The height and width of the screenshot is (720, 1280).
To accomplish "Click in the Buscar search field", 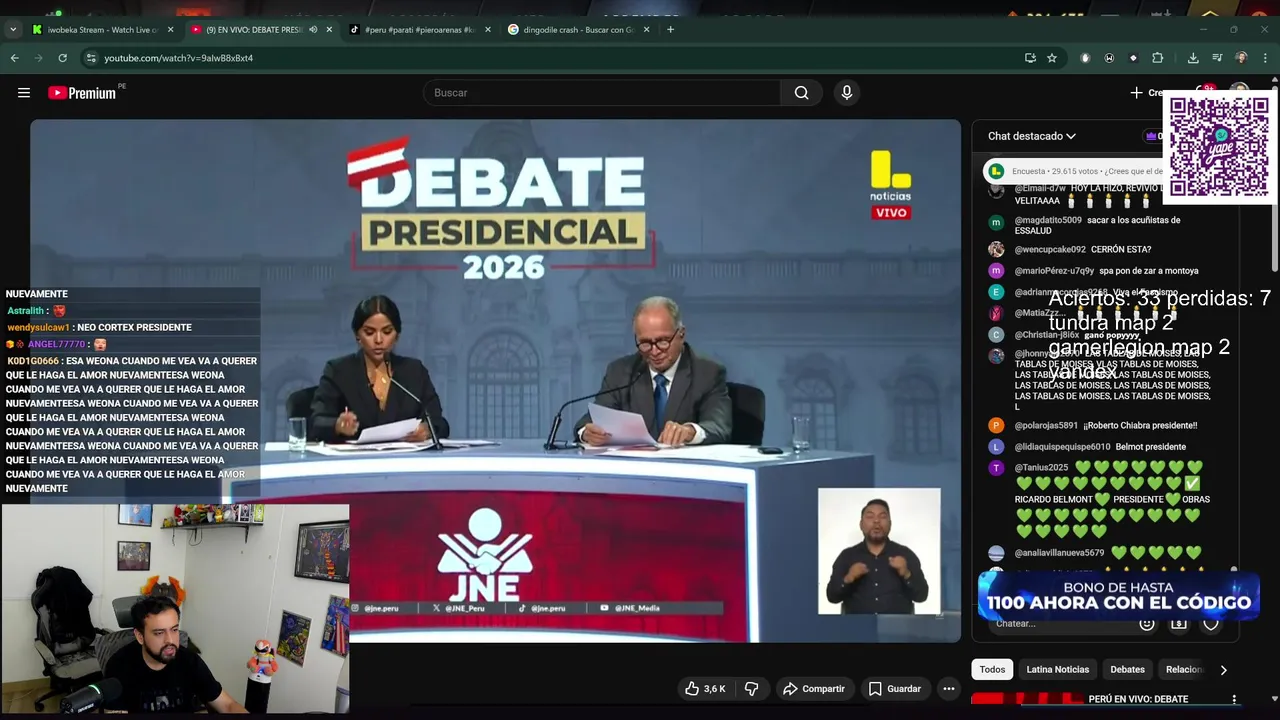I will (602, 93).
